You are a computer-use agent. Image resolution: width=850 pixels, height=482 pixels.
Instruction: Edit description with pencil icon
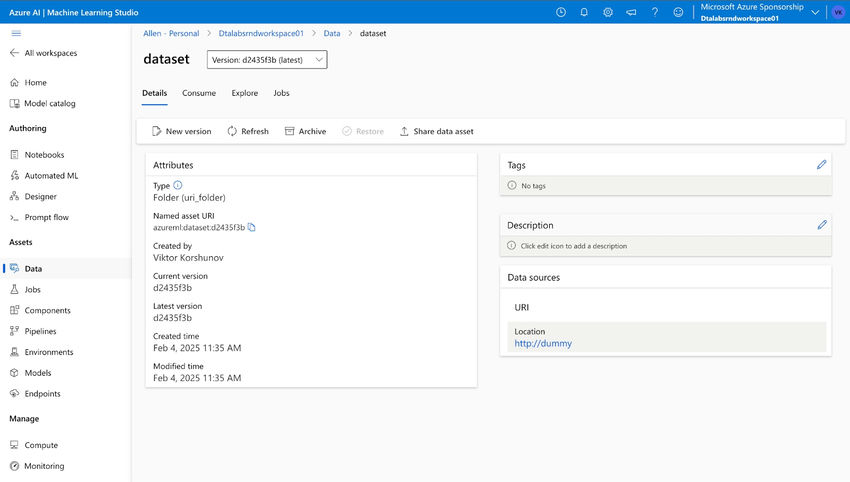(822, 225)
